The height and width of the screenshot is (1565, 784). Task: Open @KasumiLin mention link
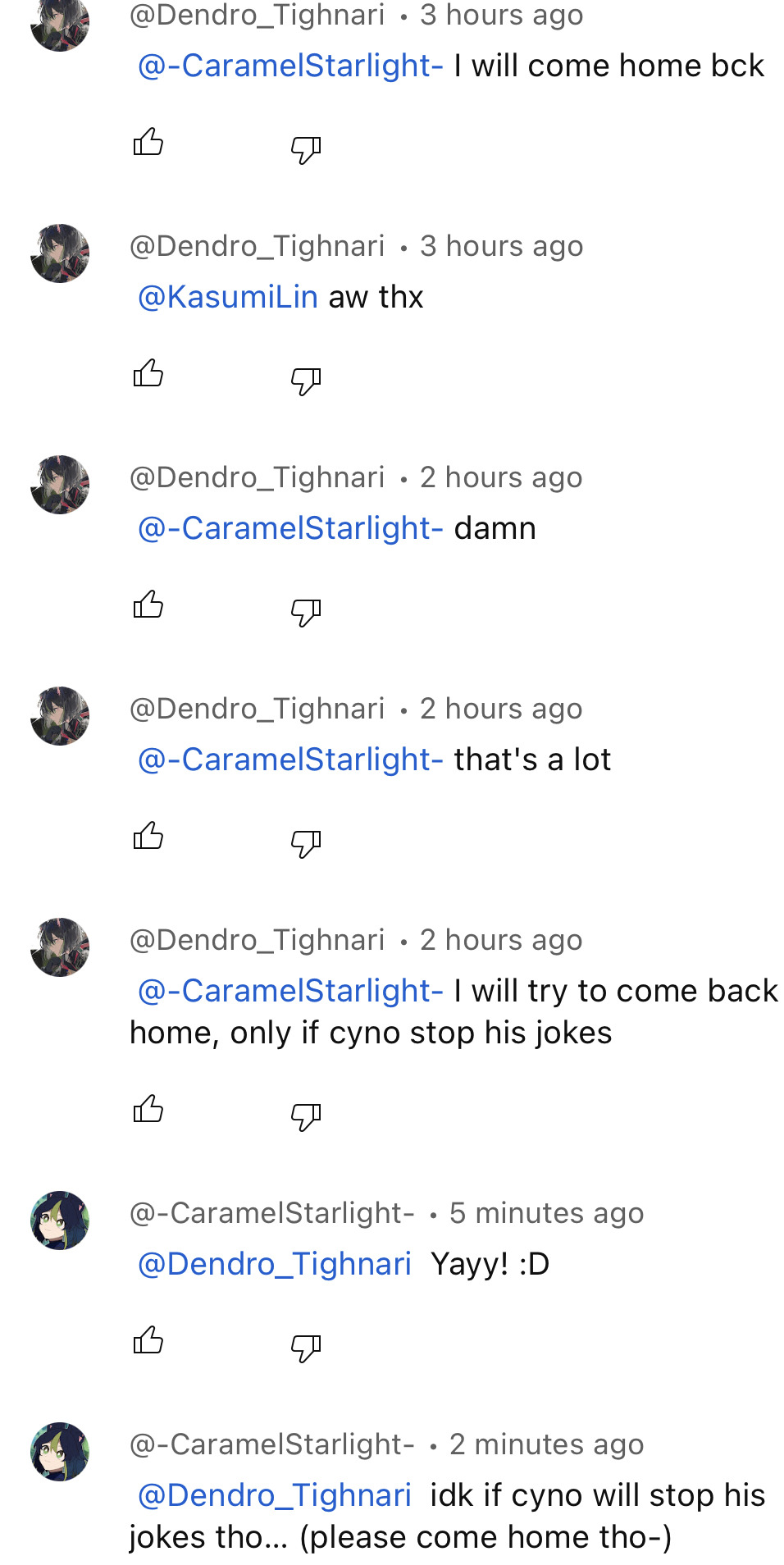(228, 297)
